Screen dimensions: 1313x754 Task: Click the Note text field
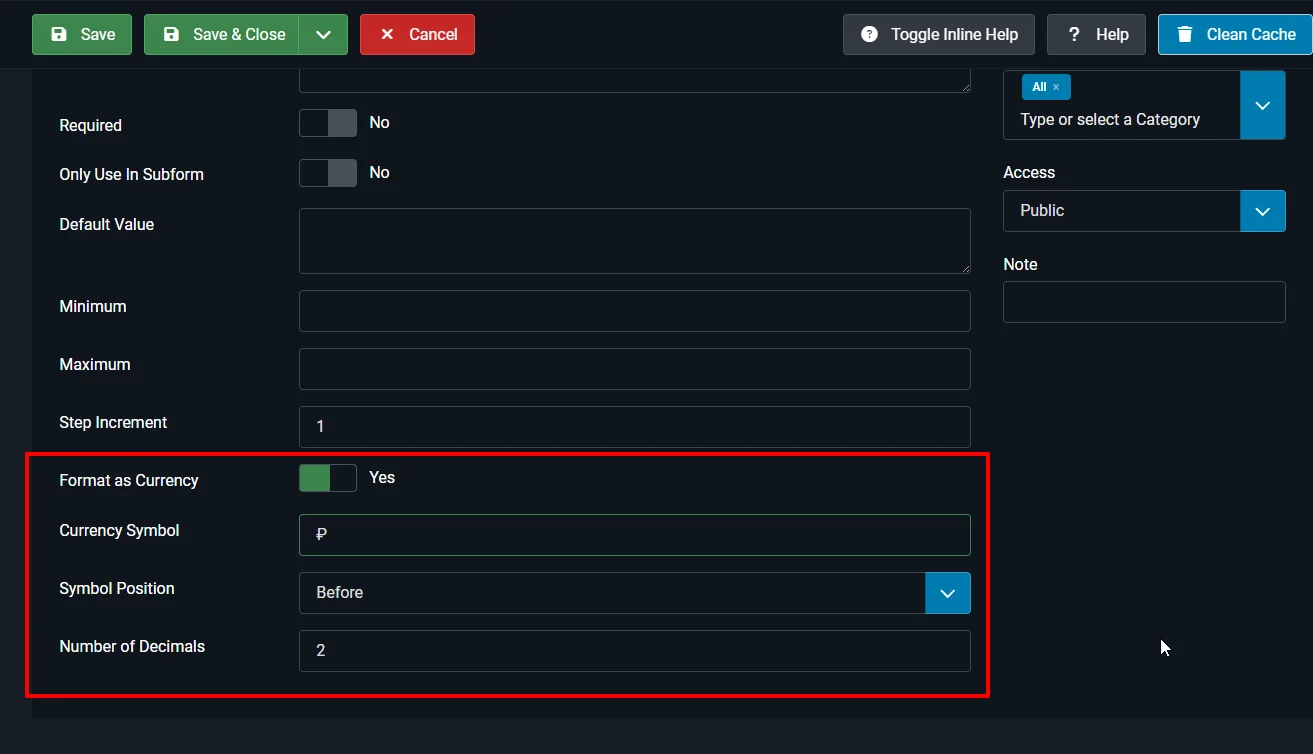pyautogui.click(x=1143, y=302)
